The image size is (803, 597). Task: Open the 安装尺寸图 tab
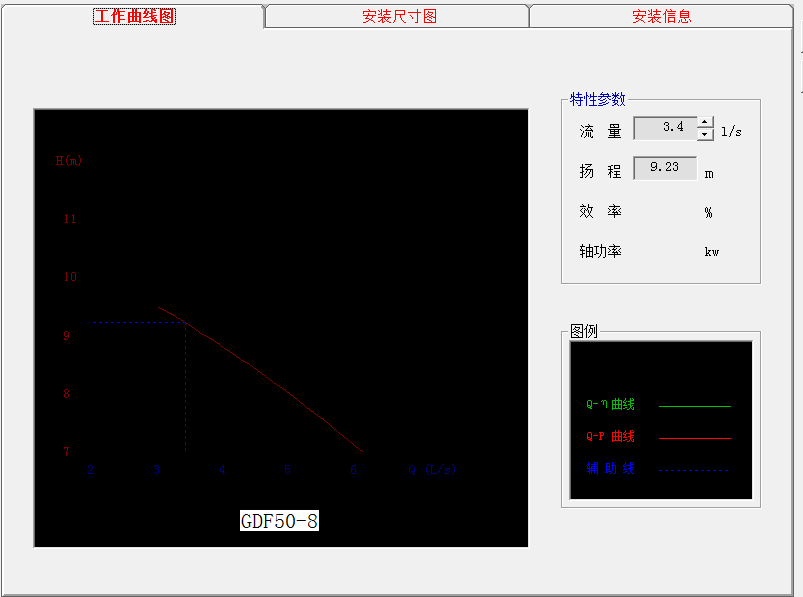tap(399, 16)
